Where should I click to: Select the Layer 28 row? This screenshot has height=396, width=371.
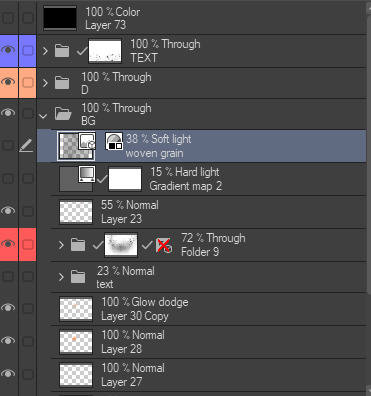coord(209,342)
